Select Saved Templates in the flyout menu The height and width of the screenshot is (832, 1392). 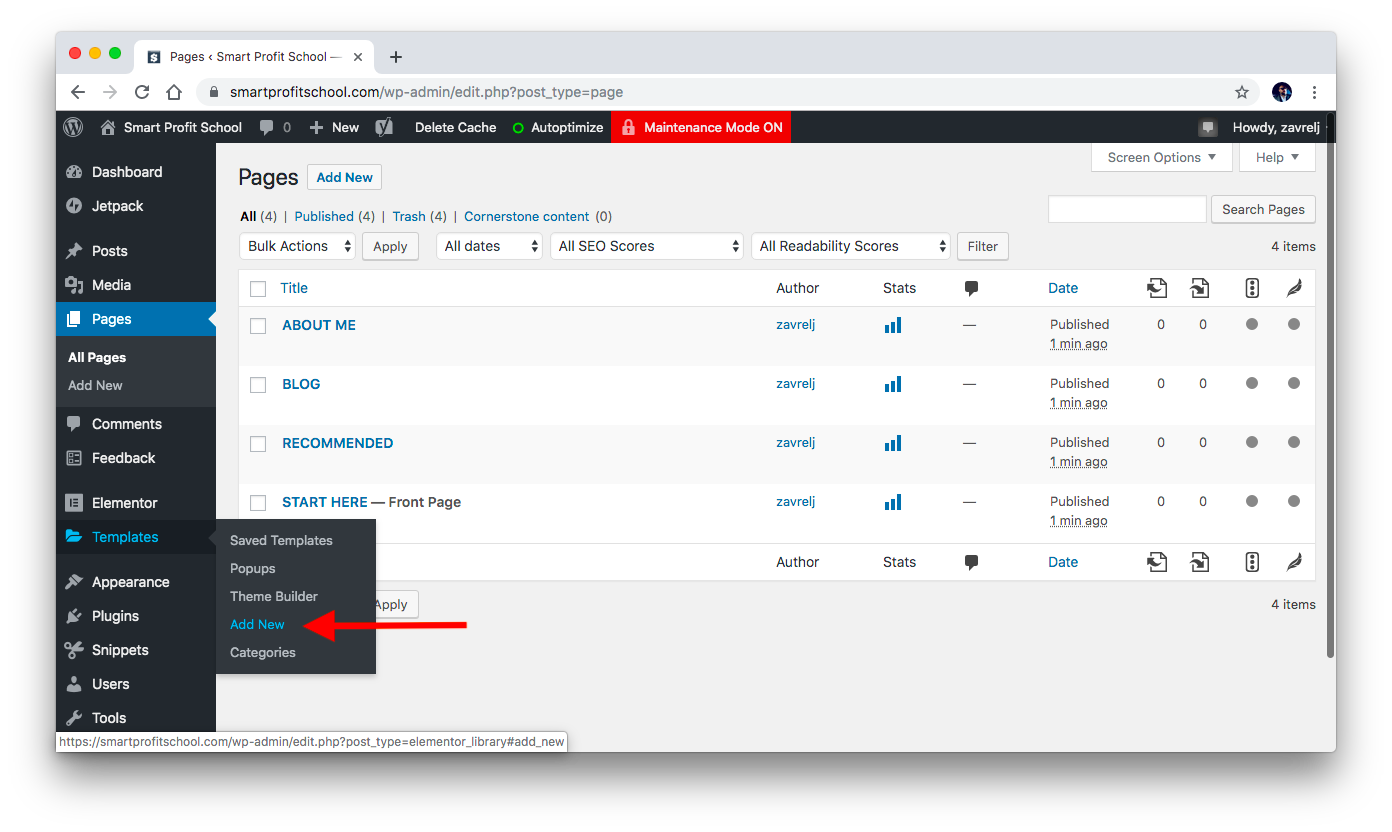pos(281,540)
